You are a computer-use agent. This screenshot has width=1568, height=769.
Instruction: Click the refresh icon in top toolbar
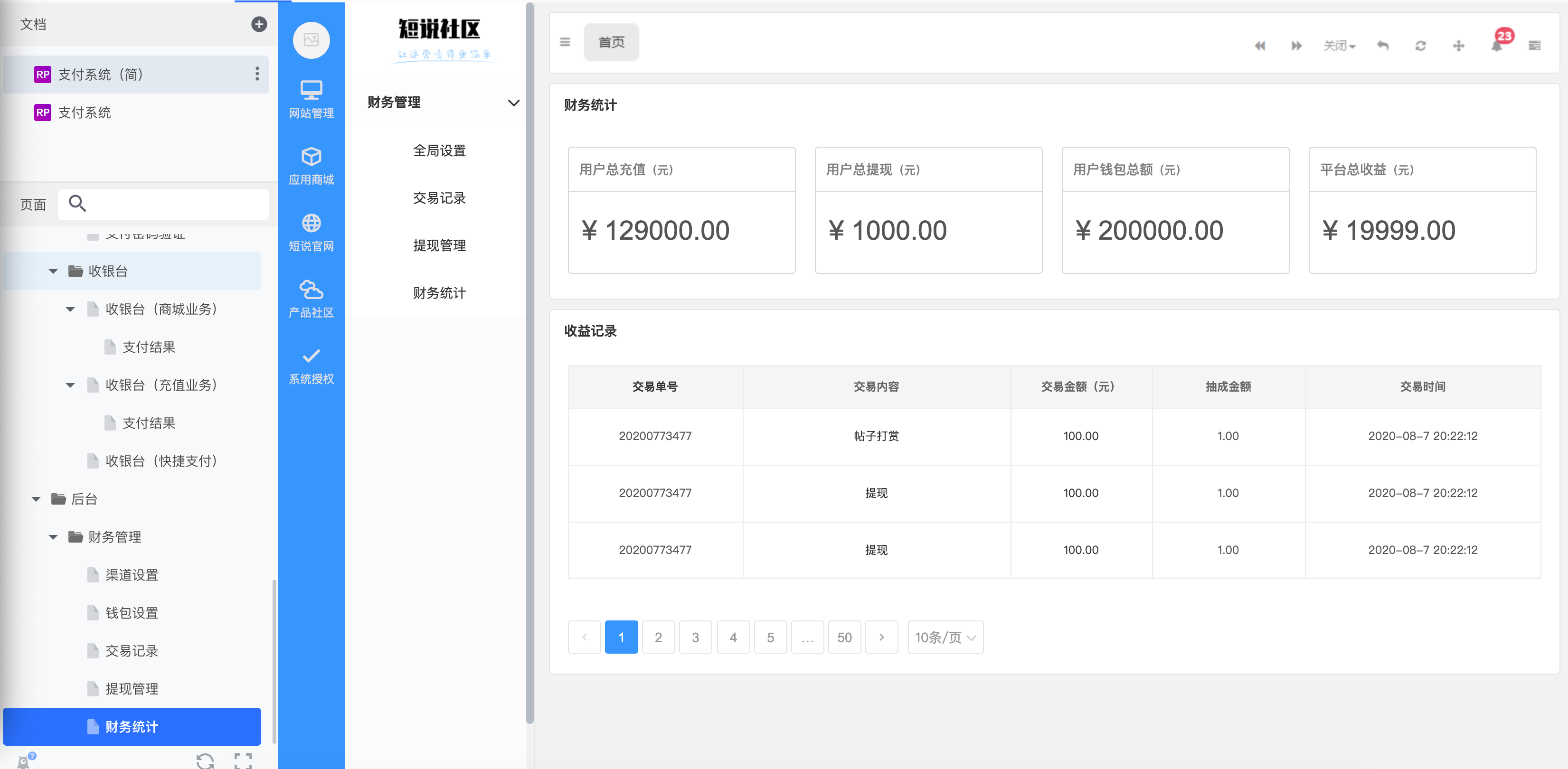(1420, 46)
